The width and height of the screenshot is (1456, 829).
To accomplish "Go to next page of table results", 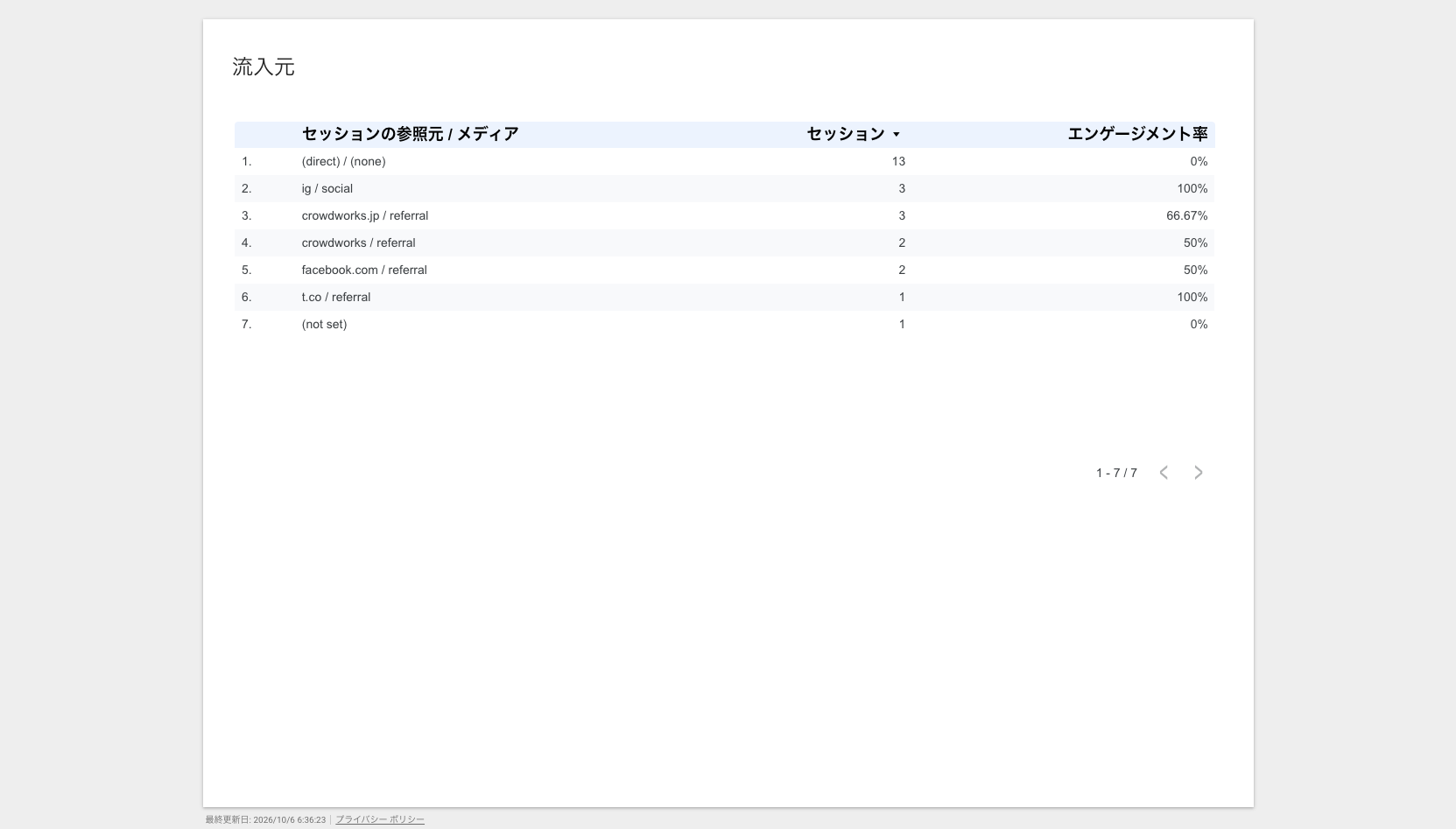I will point(1199,473).
